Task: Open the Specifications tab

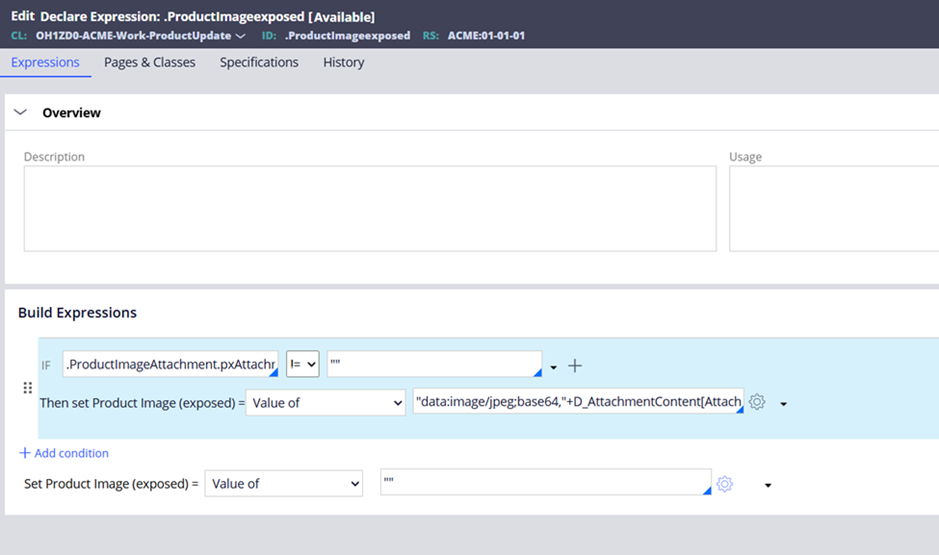Action: click(259, 62)
